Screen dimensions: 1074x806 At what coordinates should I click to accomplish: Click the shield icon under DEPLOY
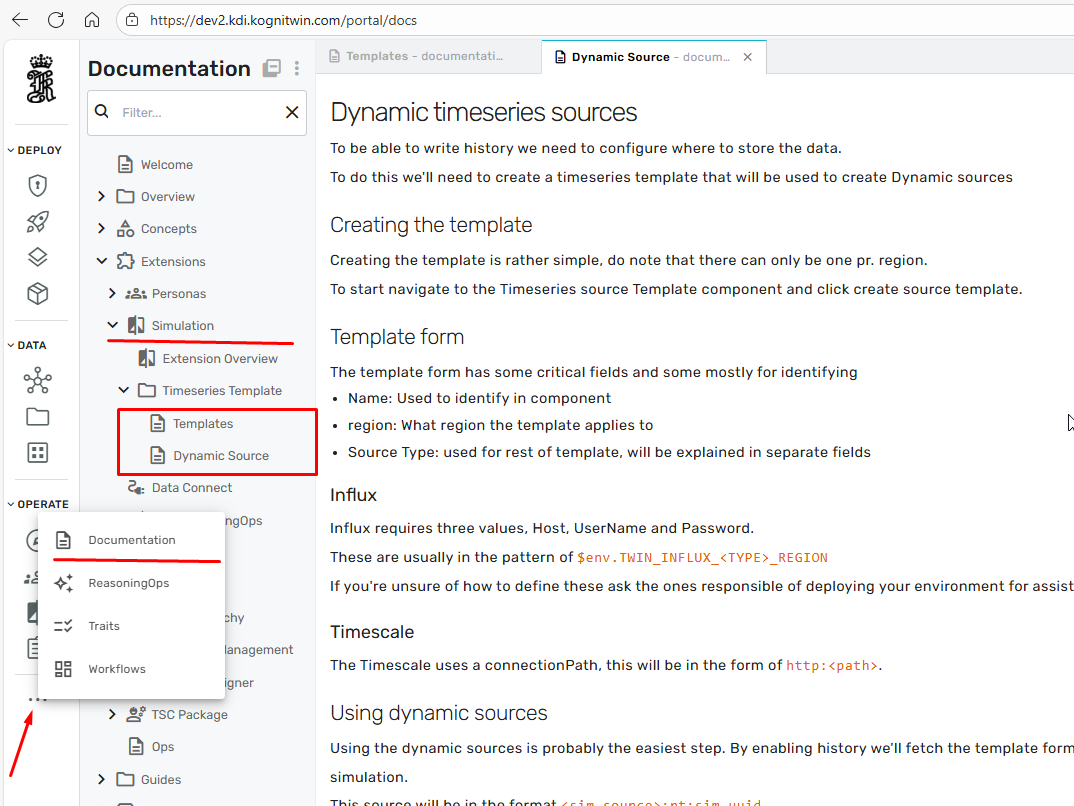coord(37,186)
